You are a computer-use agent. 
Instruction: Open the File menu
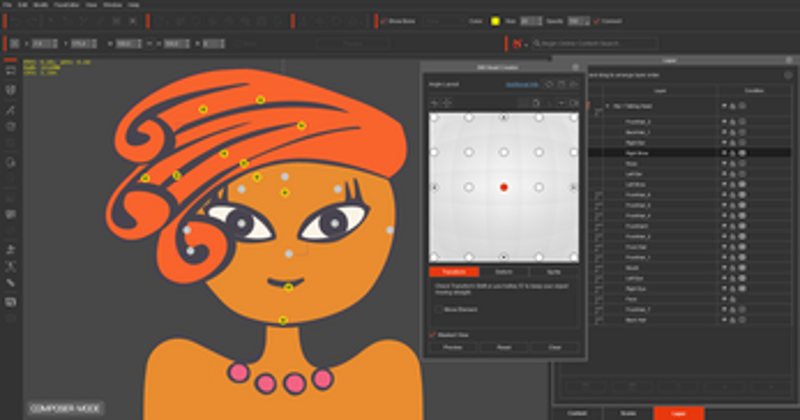(7, 5)
